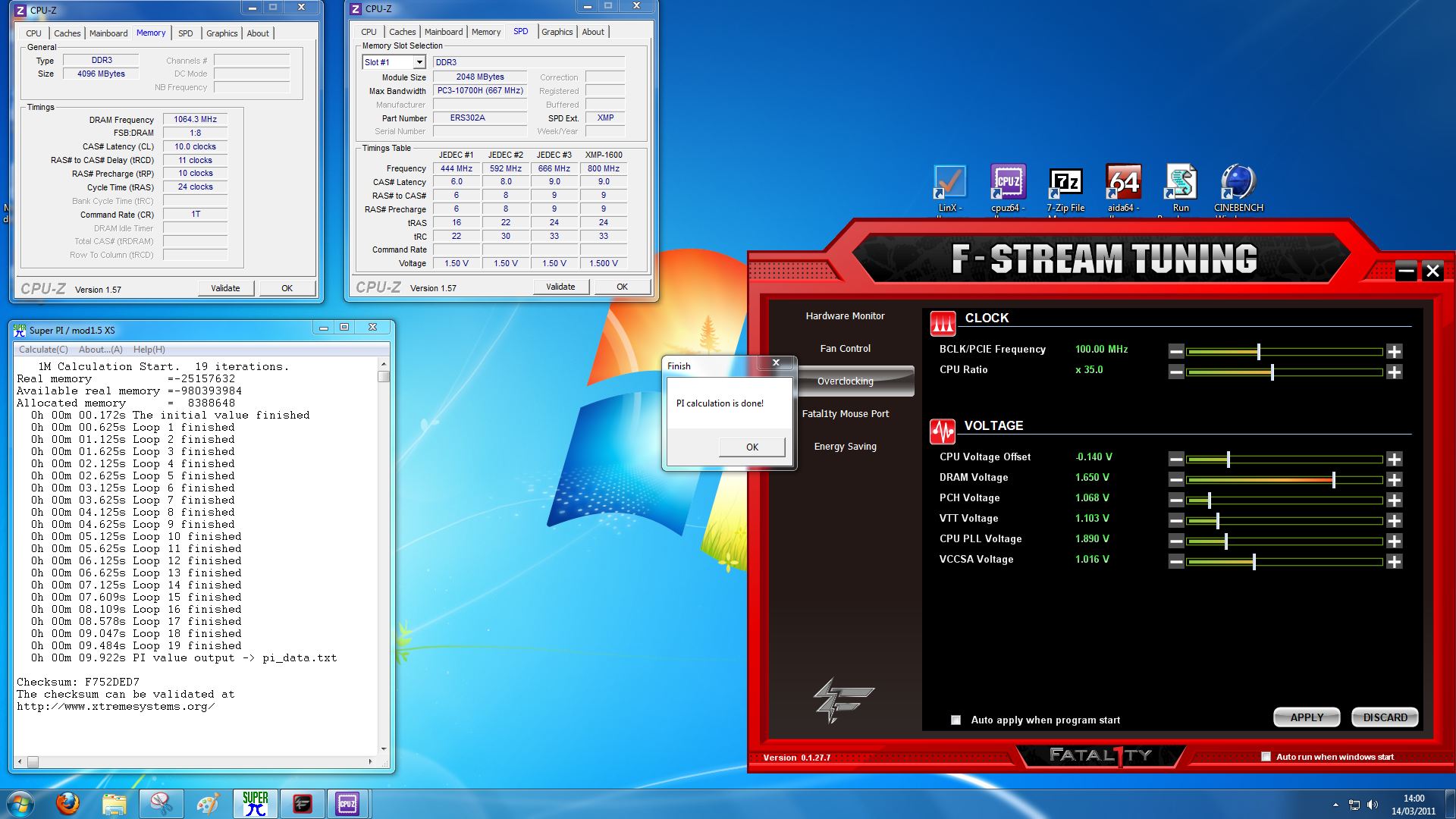The image size is (1456, 819).
Task: Click Super PI vertical scrollbar down arrow
Action: click(384, 748)
